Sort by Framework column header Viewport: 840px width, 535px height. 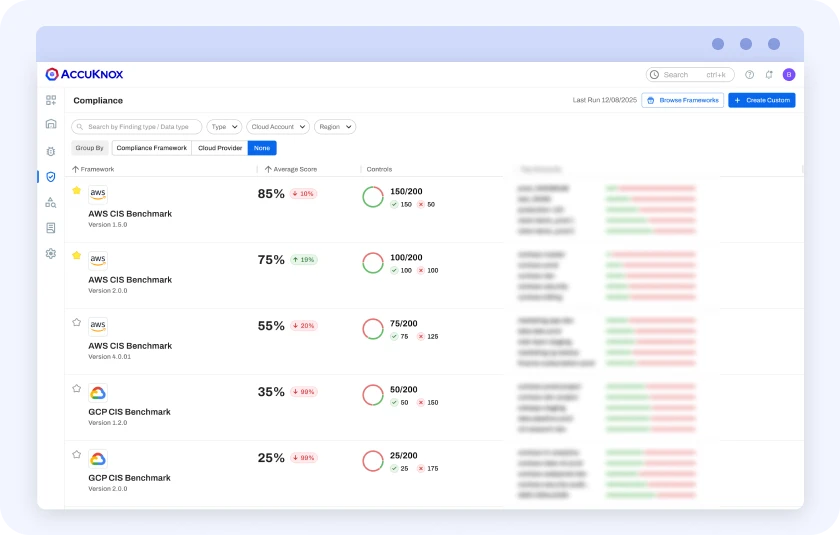[x=93, y=169]
